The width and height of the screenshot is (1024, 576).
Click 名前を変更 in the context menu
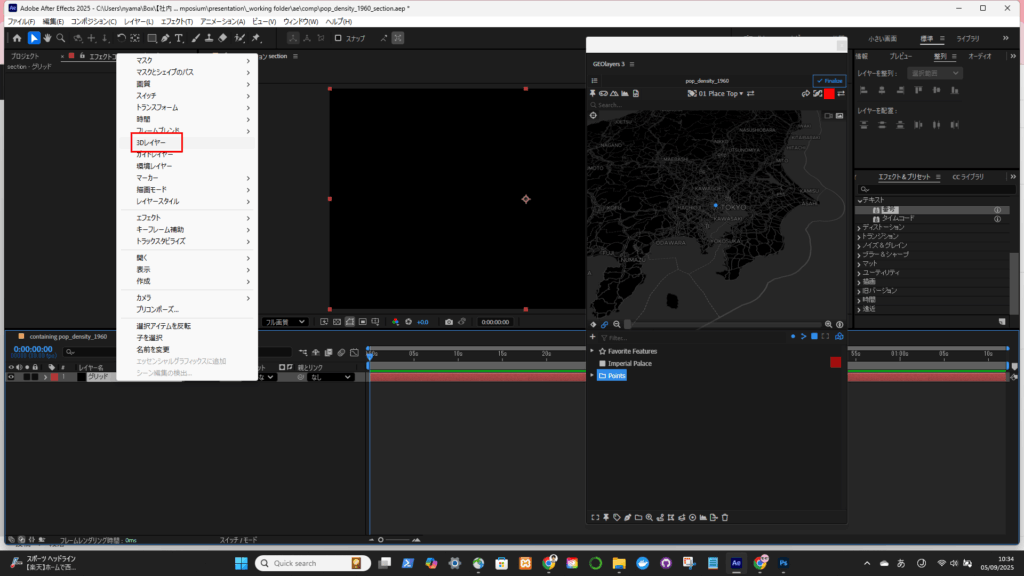[153, 349]
